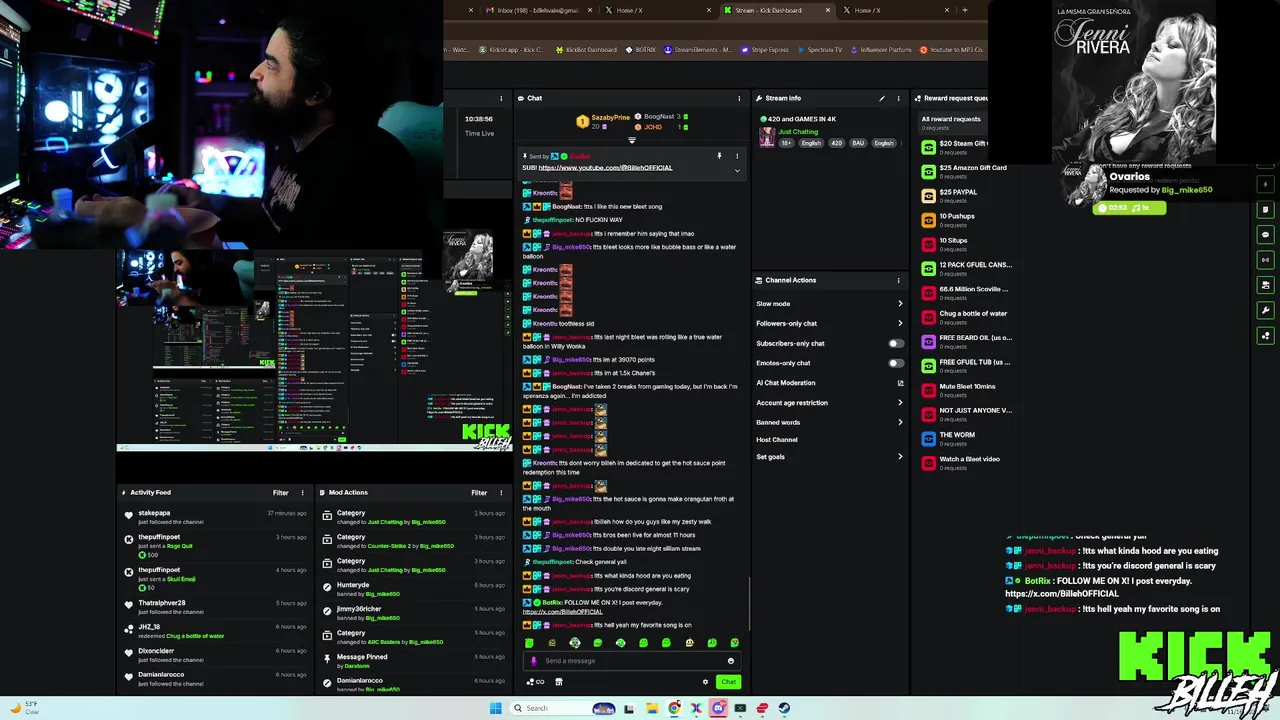Expand Banned words settings
The image size is (1280, 720).
pos(900,422)
